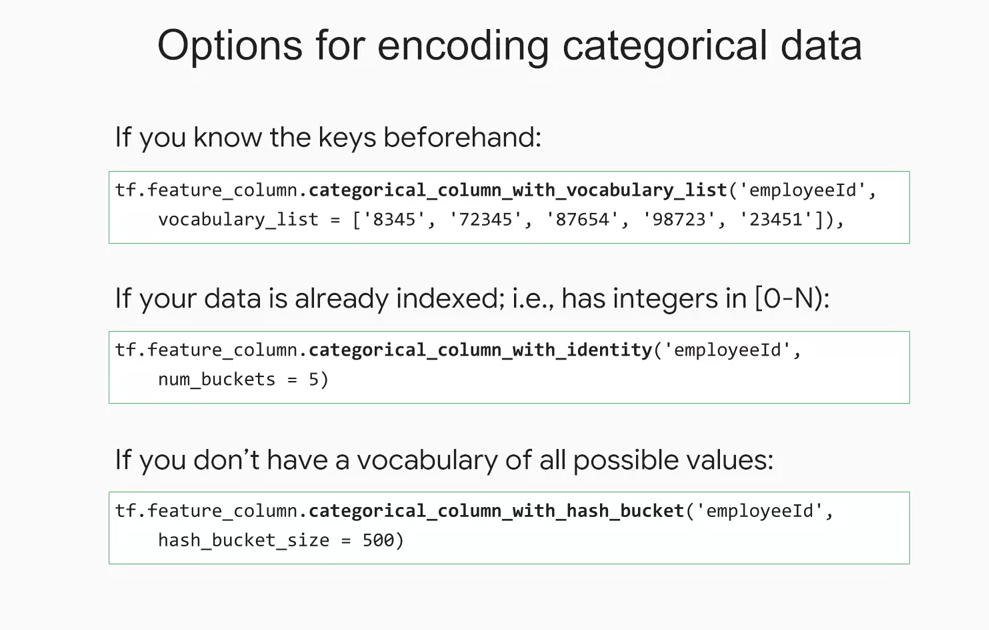Screen dimensions: 989x630
Task: Click the value '87654' in the vocabulary list
Action: (x=583, y=219)
